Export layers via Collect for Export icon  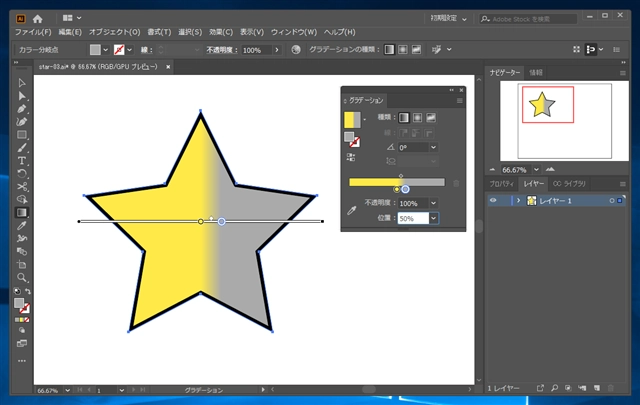tap(540, 388)
